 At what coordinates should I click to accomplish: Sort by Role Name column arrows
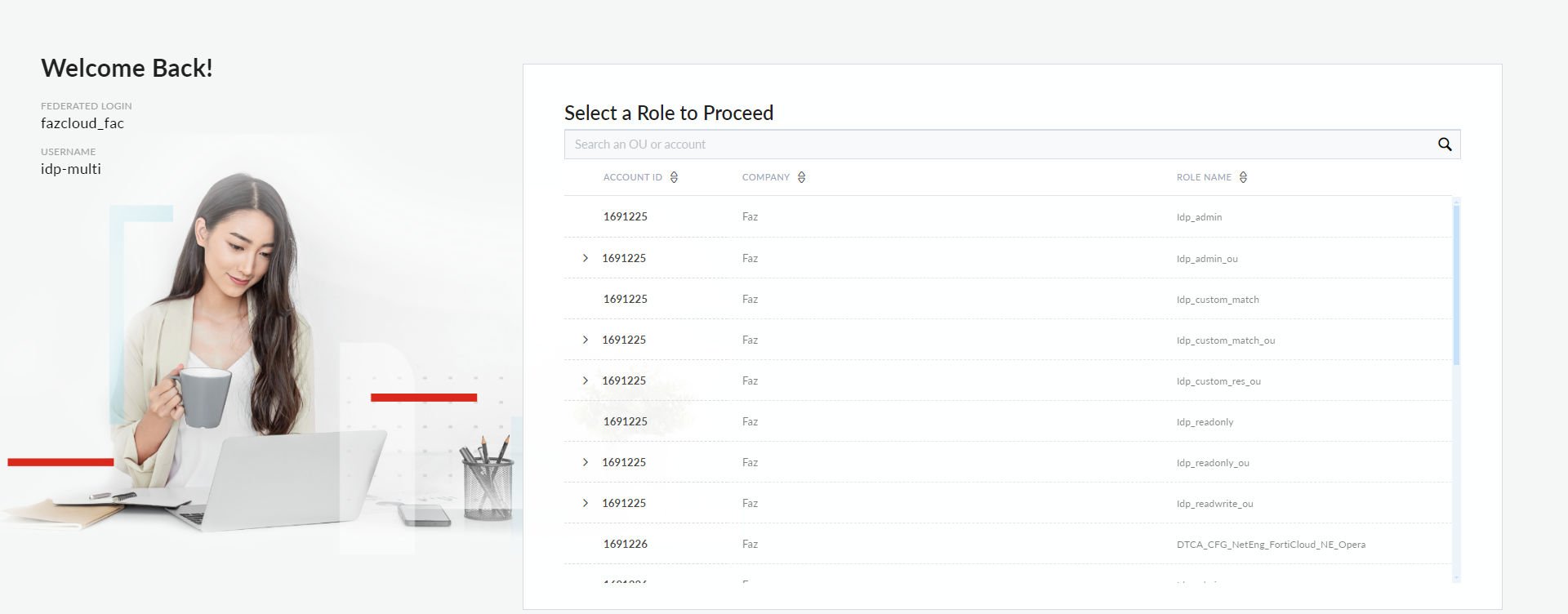coord(1243,177)
